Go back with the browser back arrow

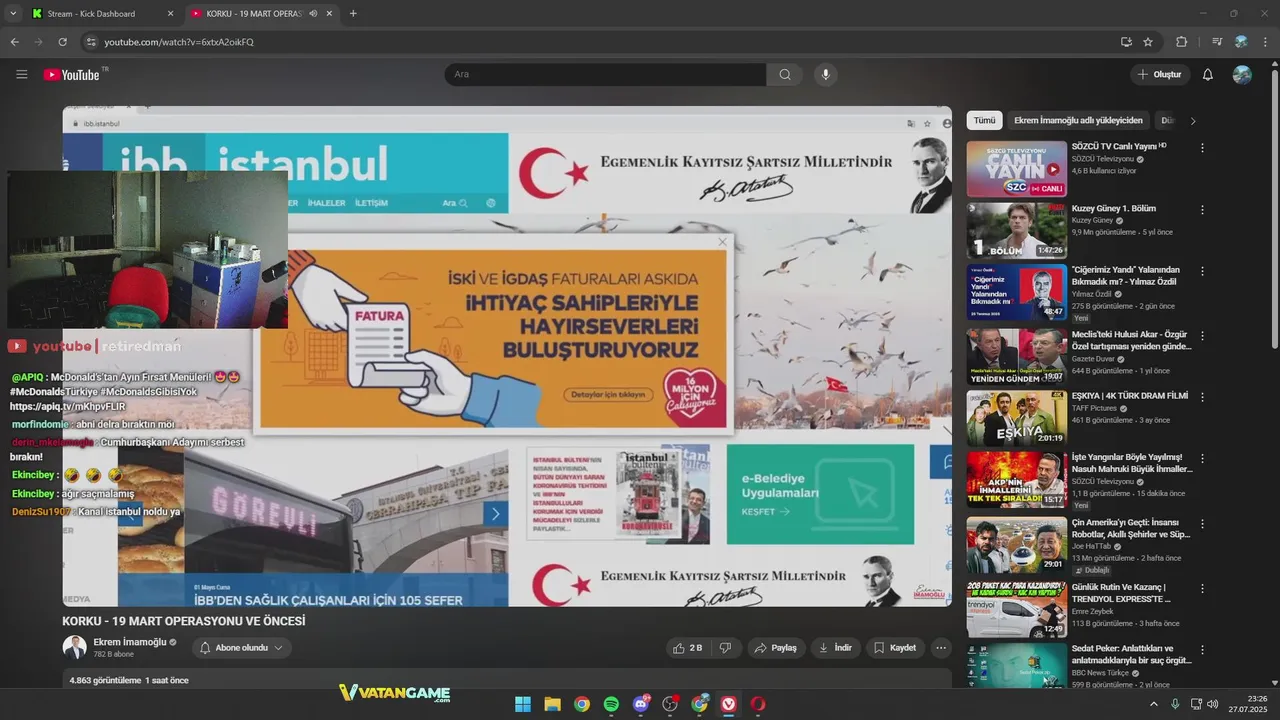click(x=14, y=42)
